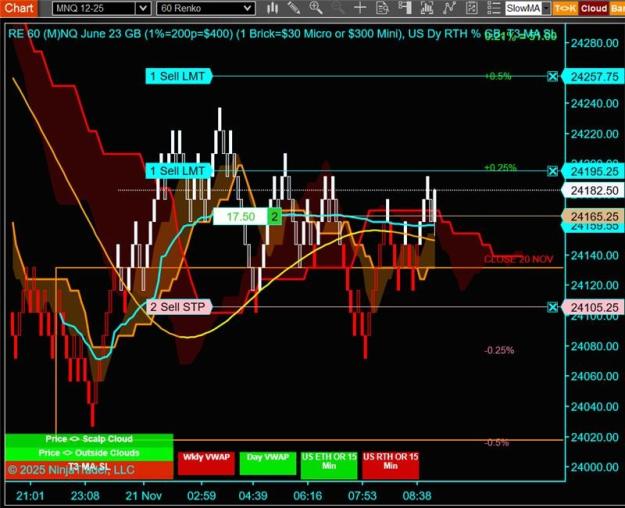The image size is (625, 508).
Task: Click the grayed zoom out magnifier
Action: 338,8
